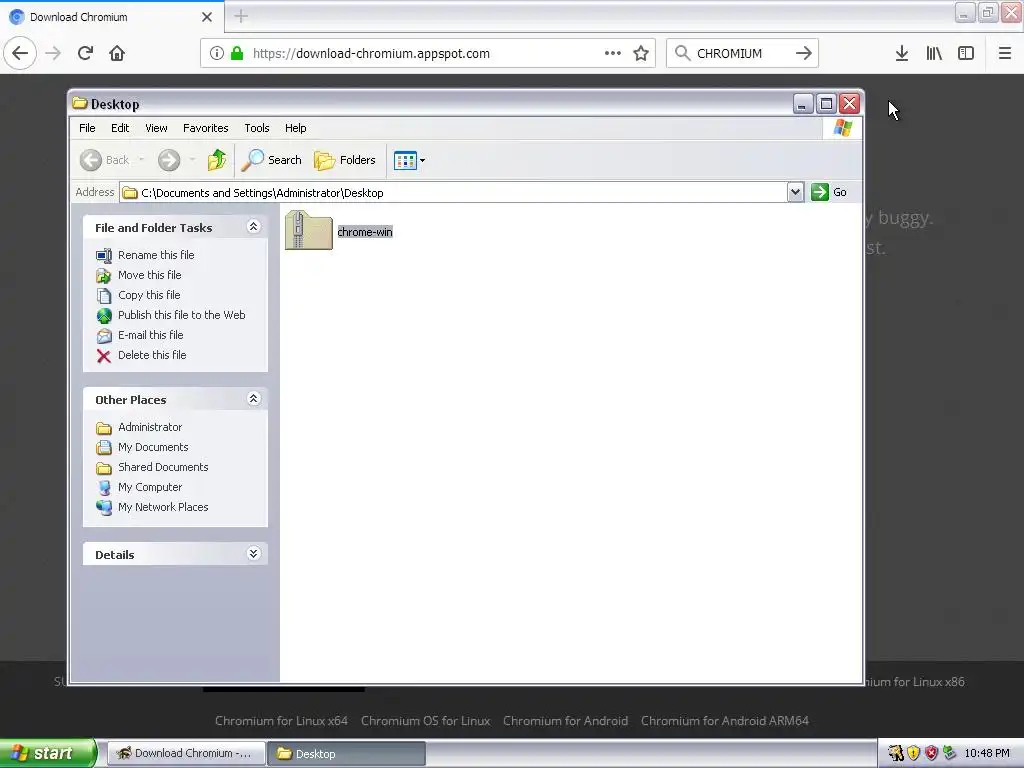
Task: Reload the page in Firefox
Action: [85, 53]
